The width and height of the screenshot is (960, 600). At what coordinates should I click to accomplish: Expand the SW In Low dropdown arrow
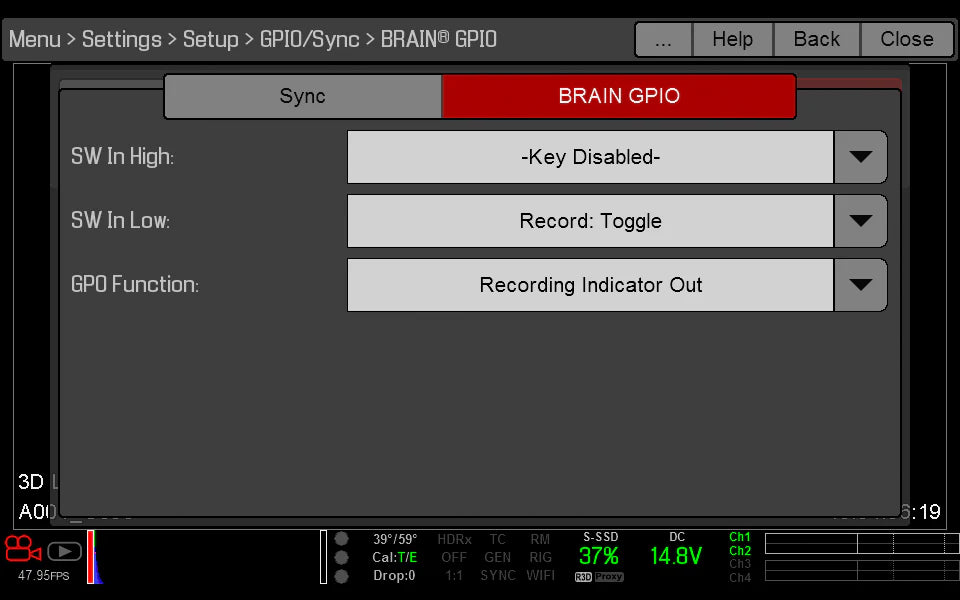point(860,221)
